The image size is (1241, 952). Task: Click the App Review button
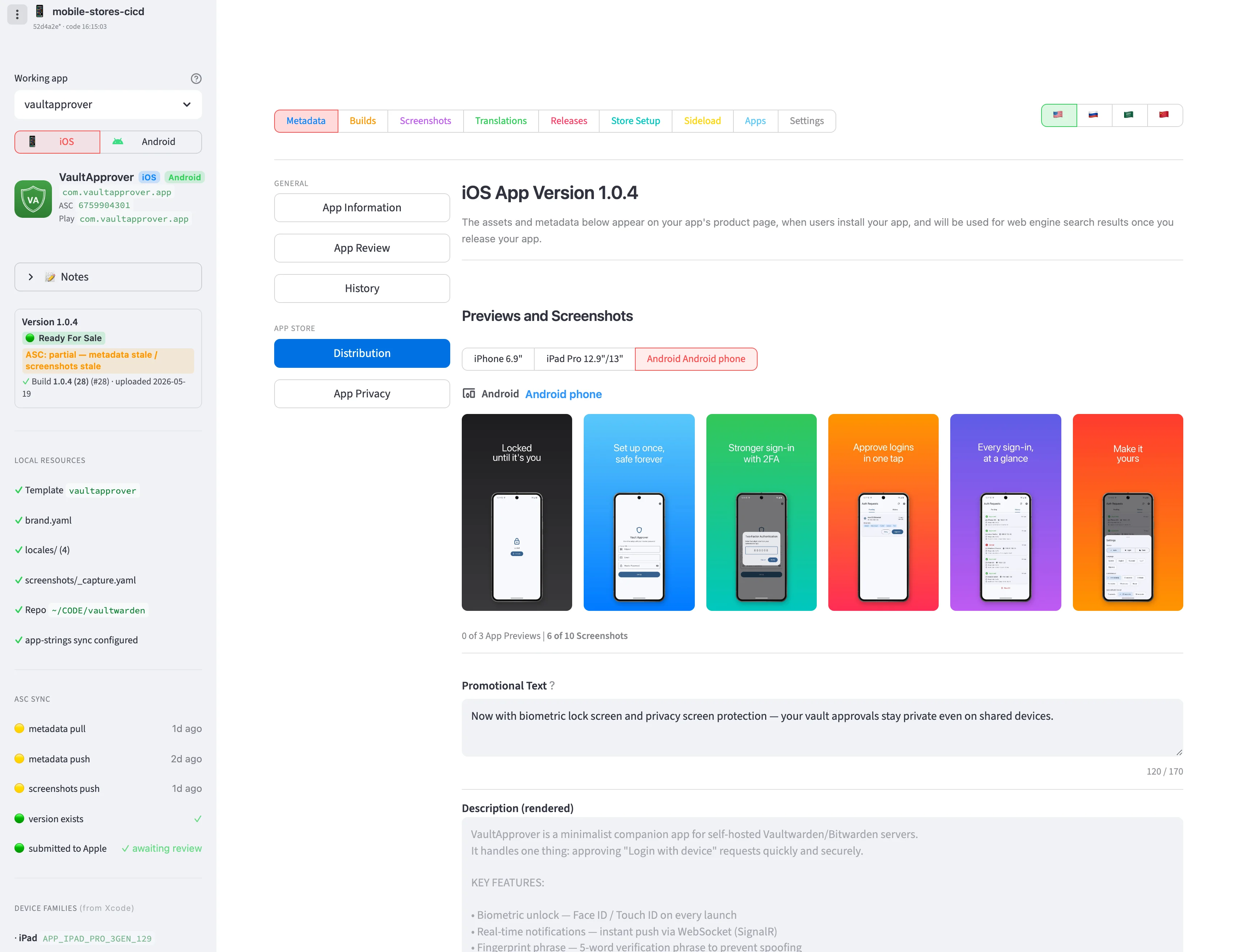pos(362,248)
